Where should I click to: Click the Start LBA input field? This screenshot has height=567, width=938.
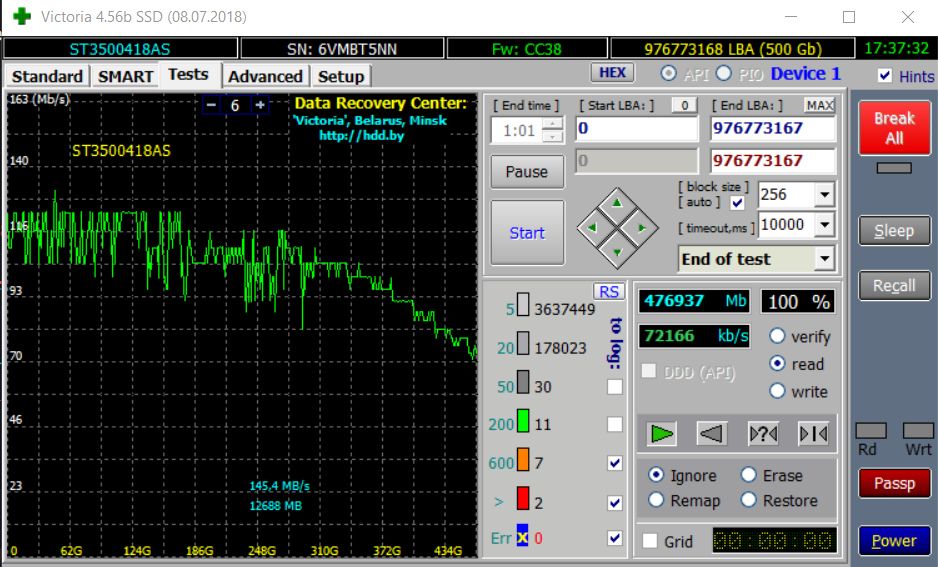[x=637, y=129]
